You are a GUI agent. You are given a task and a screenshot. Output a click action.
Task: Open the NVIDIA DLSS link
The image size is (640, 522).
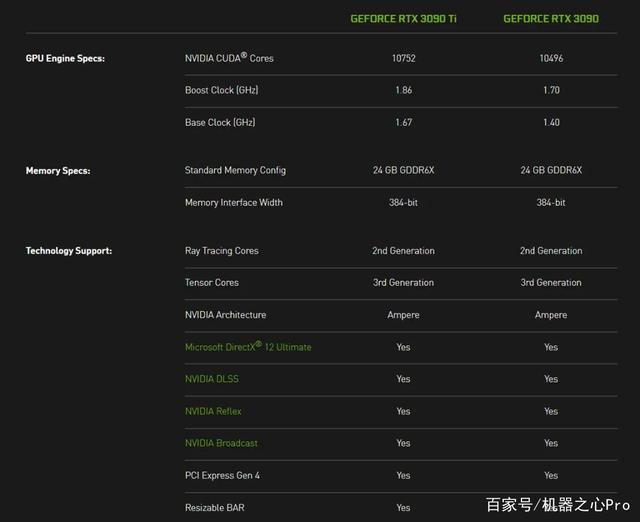212,379
